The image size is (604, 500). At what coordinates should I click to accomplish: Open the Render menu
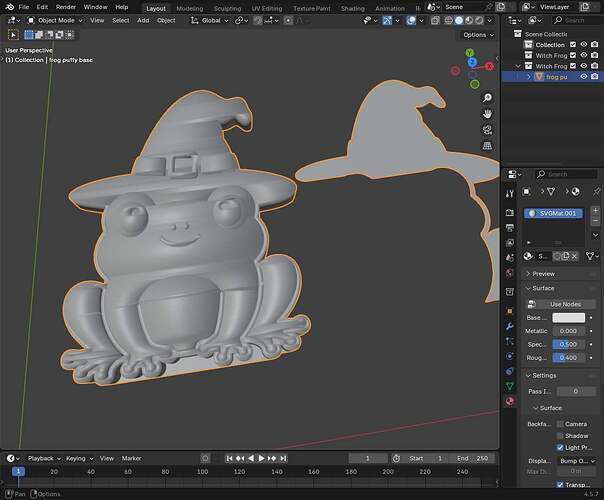(x=65, y=7)
